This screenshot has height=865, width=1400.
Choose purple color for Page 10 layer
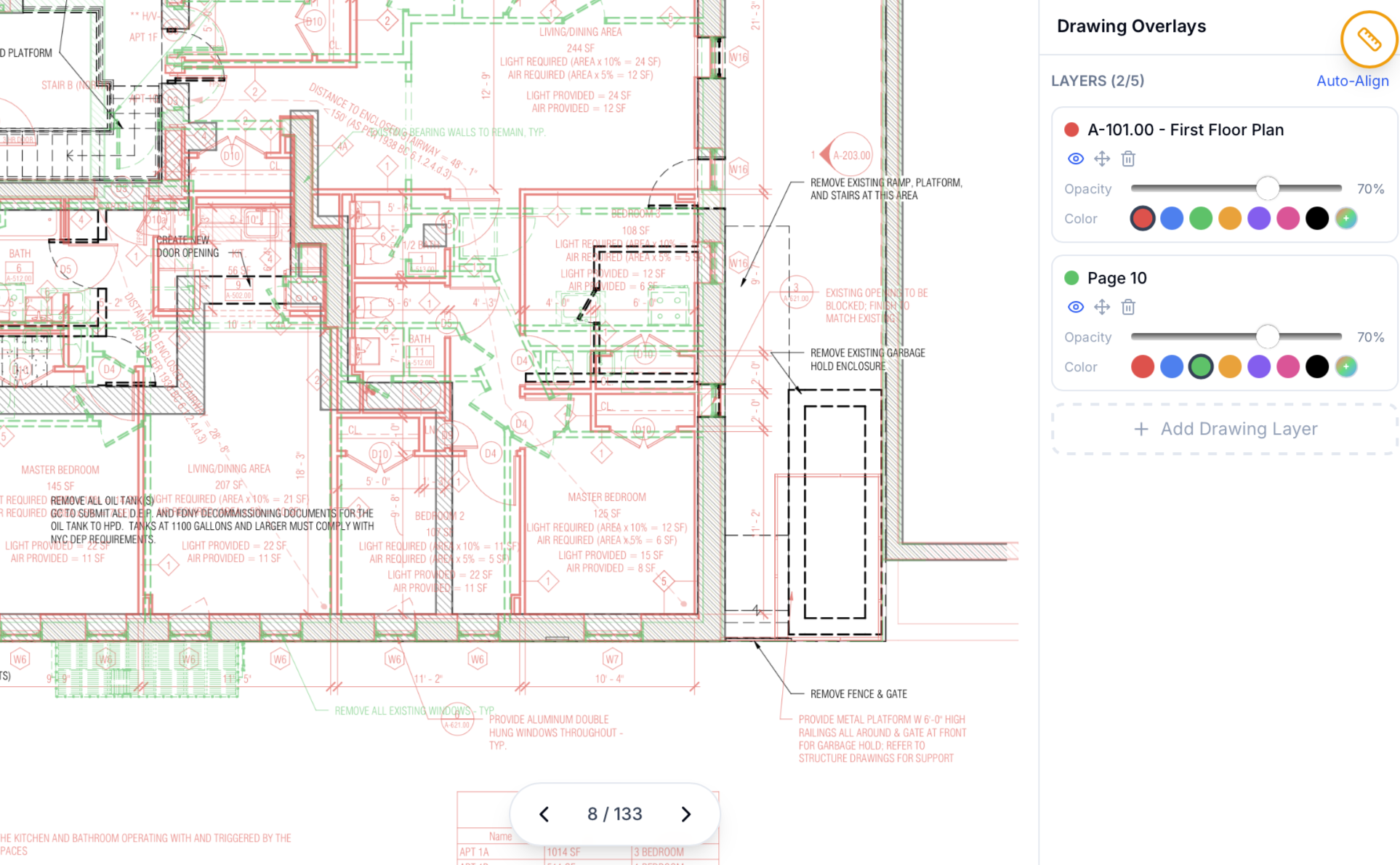coord(1259,366)
